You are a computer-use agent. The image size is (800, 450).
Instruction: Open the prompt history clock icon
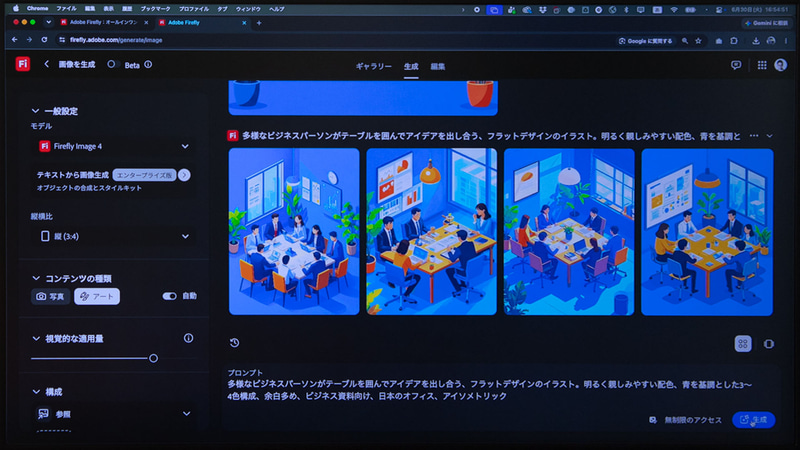234,342
